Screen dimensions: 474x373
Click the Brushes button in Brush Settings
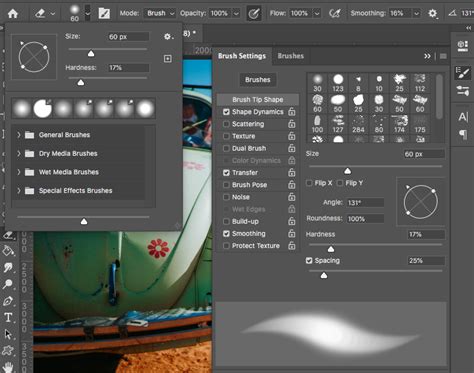[258, 80]
